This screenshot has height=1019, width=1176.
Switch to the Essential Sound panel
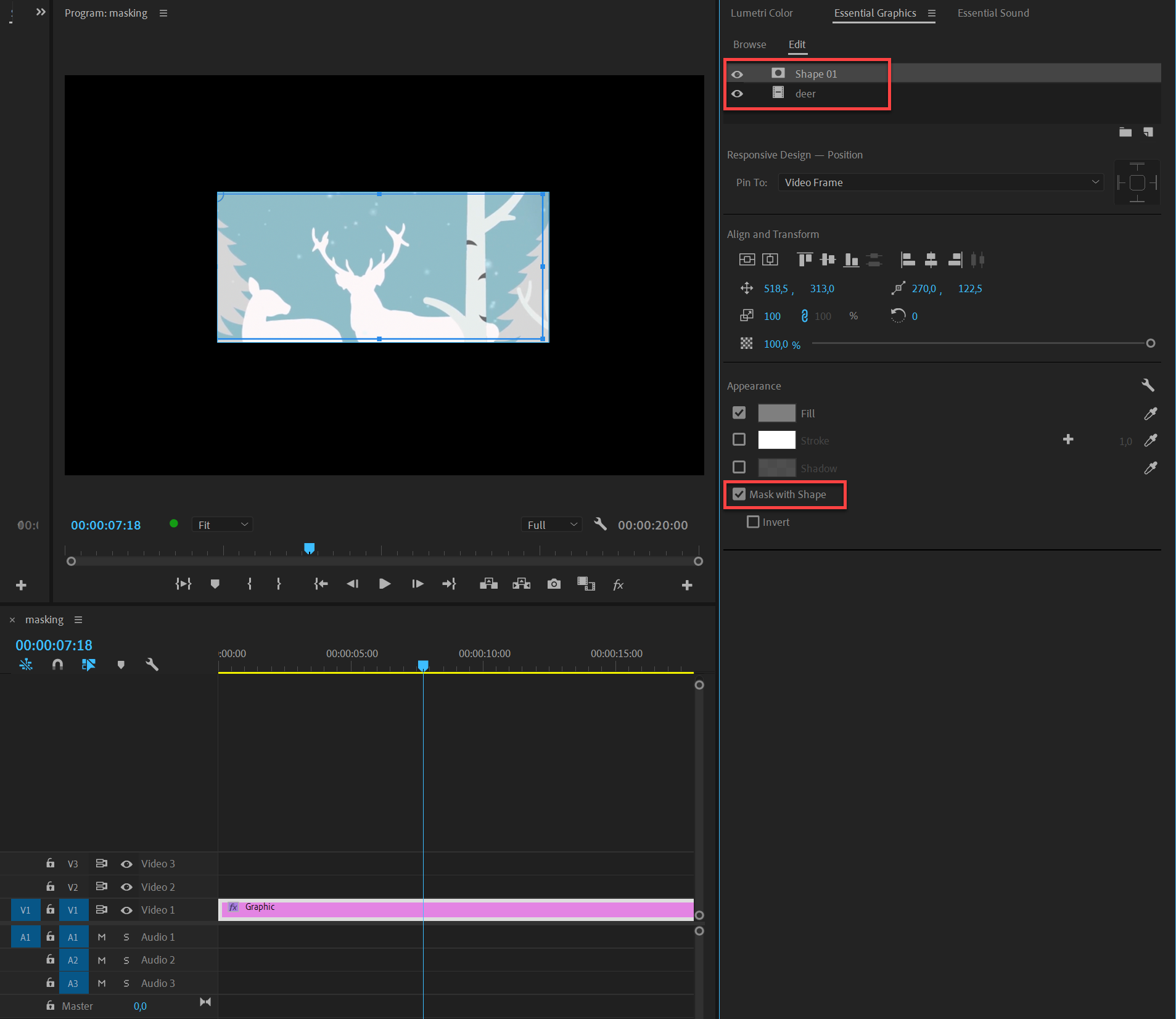click(992, 13)
